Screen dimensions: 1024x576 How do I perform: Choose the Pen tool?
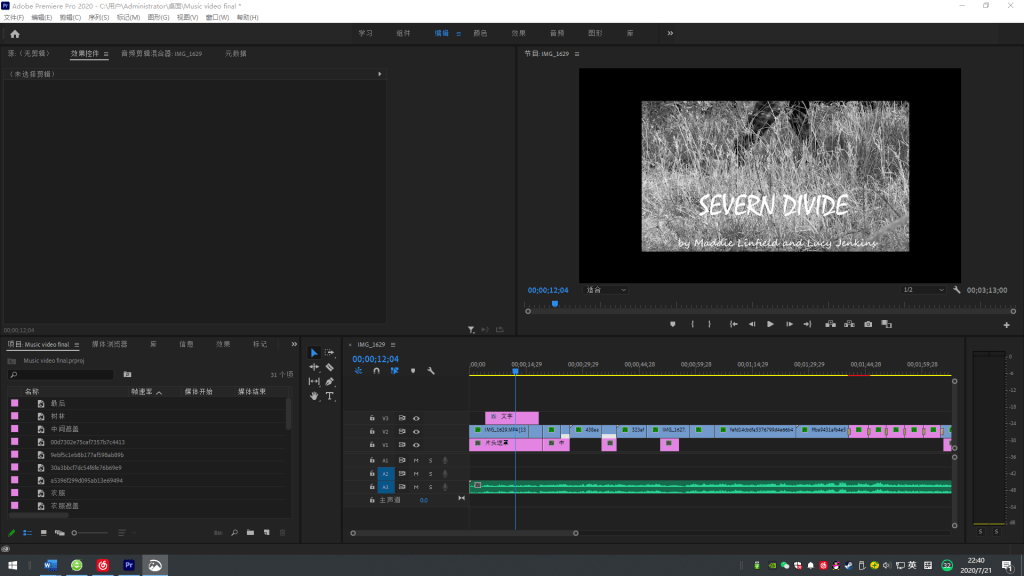(329, 381)
